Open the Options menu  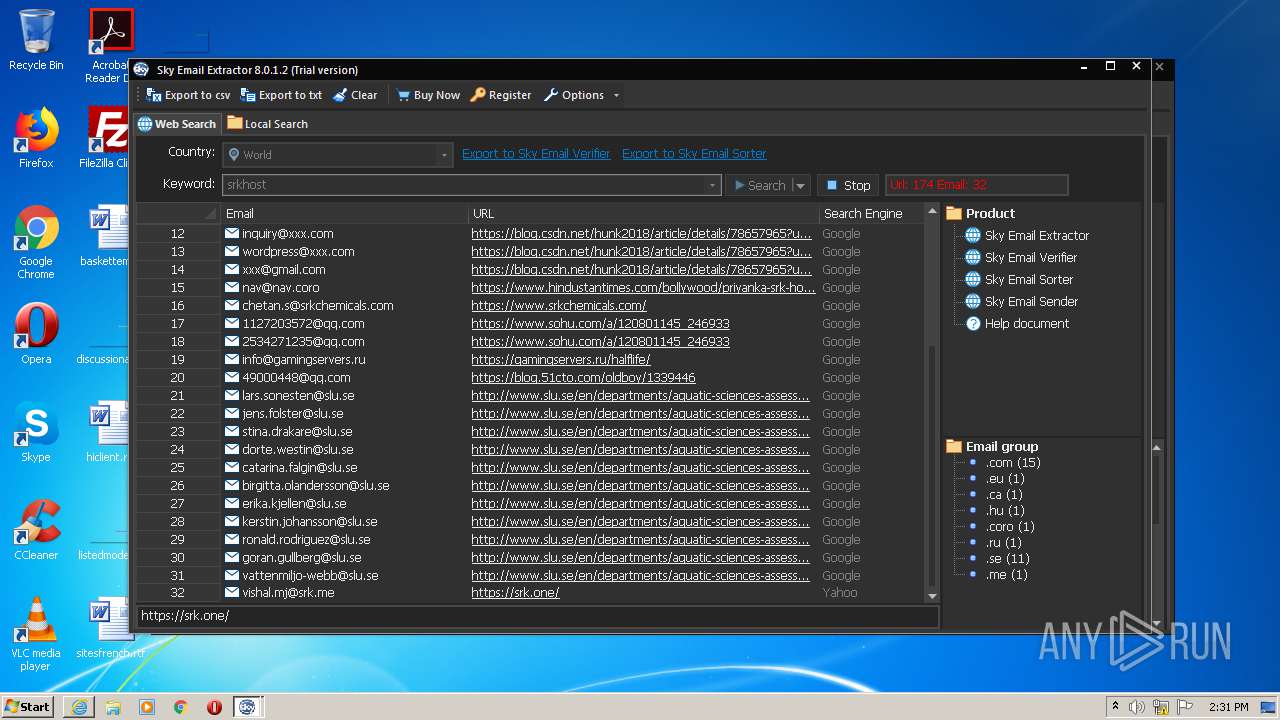pos(574,95)
